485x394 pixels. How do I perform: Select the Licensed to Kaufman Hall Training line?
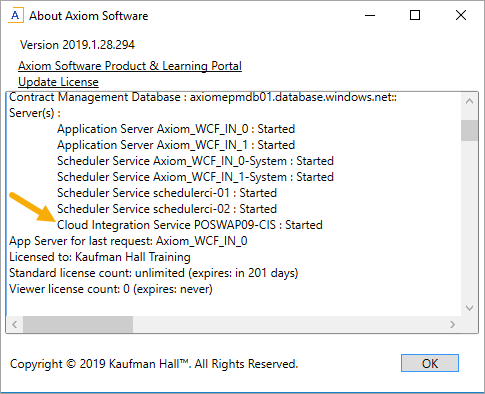coord(100,257)
